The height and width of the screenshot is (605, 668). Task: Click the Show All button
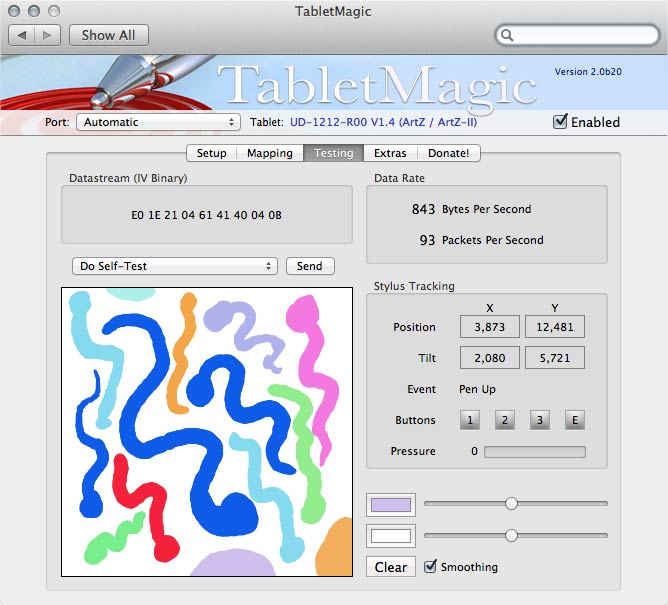(x=109, y=35)
